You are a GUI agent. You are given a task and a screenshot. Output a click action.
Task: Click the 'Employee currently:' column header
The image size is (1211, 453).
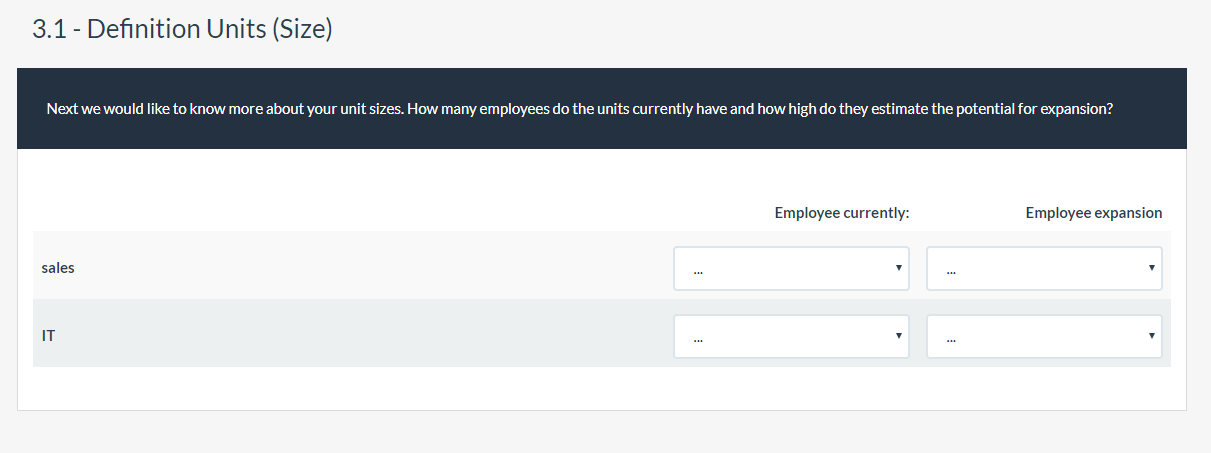tap(841, 213)
